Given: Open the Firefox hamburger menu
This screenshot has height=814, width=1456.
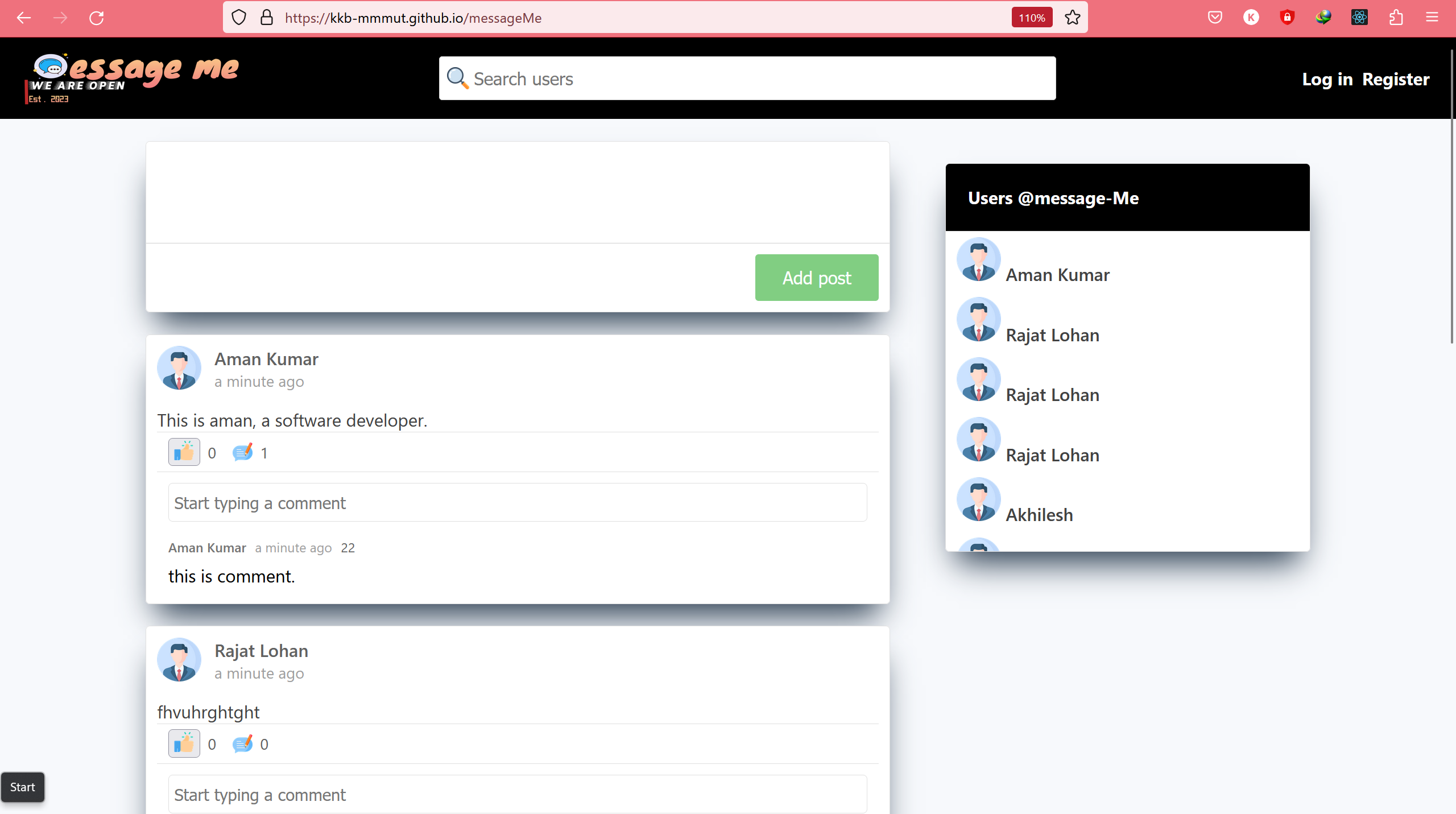Looking at the screenshot, I should tap(1432, 18).
